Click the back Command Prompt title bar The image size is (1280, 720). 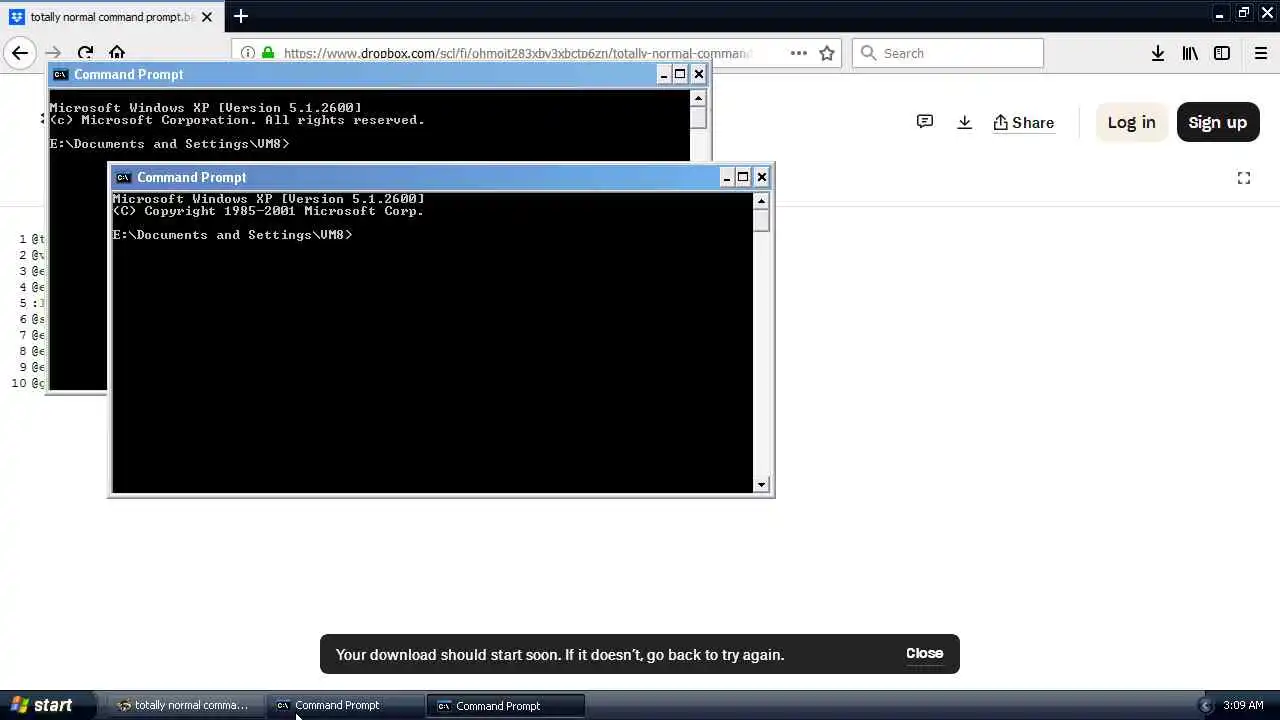(378, 74)
